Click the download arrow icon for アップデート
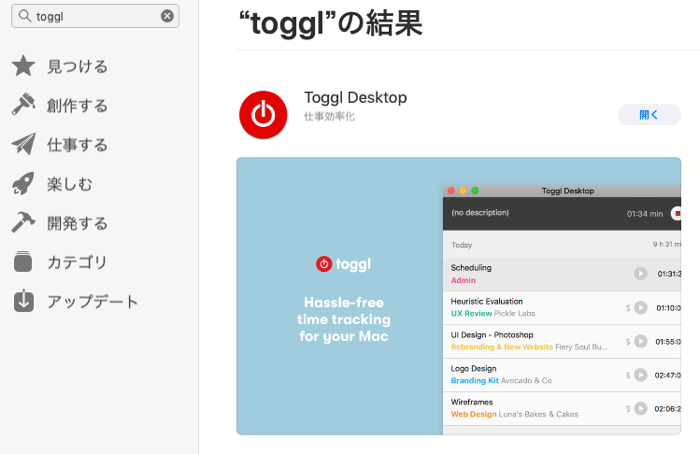The width and height of the screenshot is (700, 454). click(x=23, y=300)
